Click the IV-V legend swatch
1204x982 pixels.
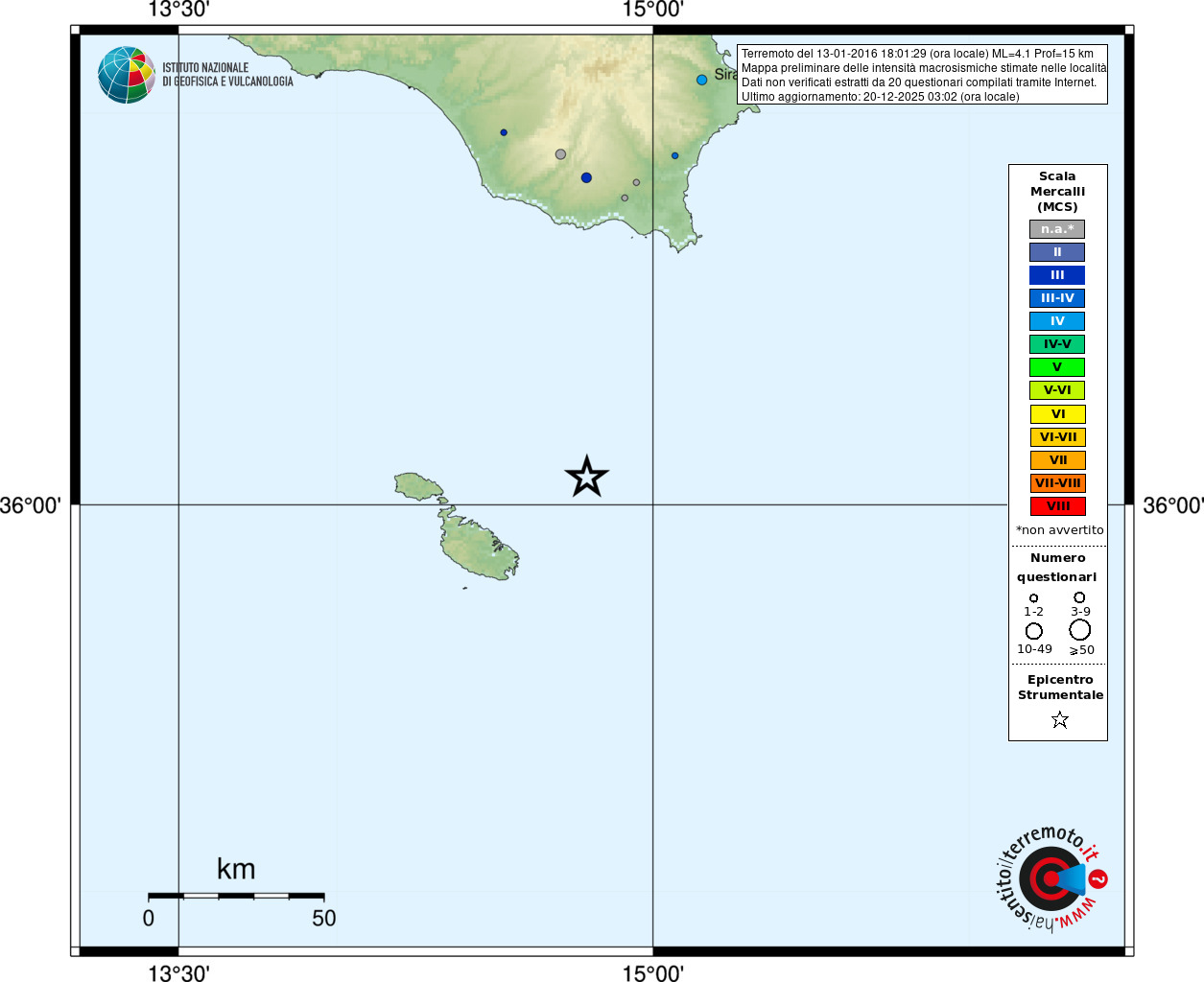click(1057, 344)
